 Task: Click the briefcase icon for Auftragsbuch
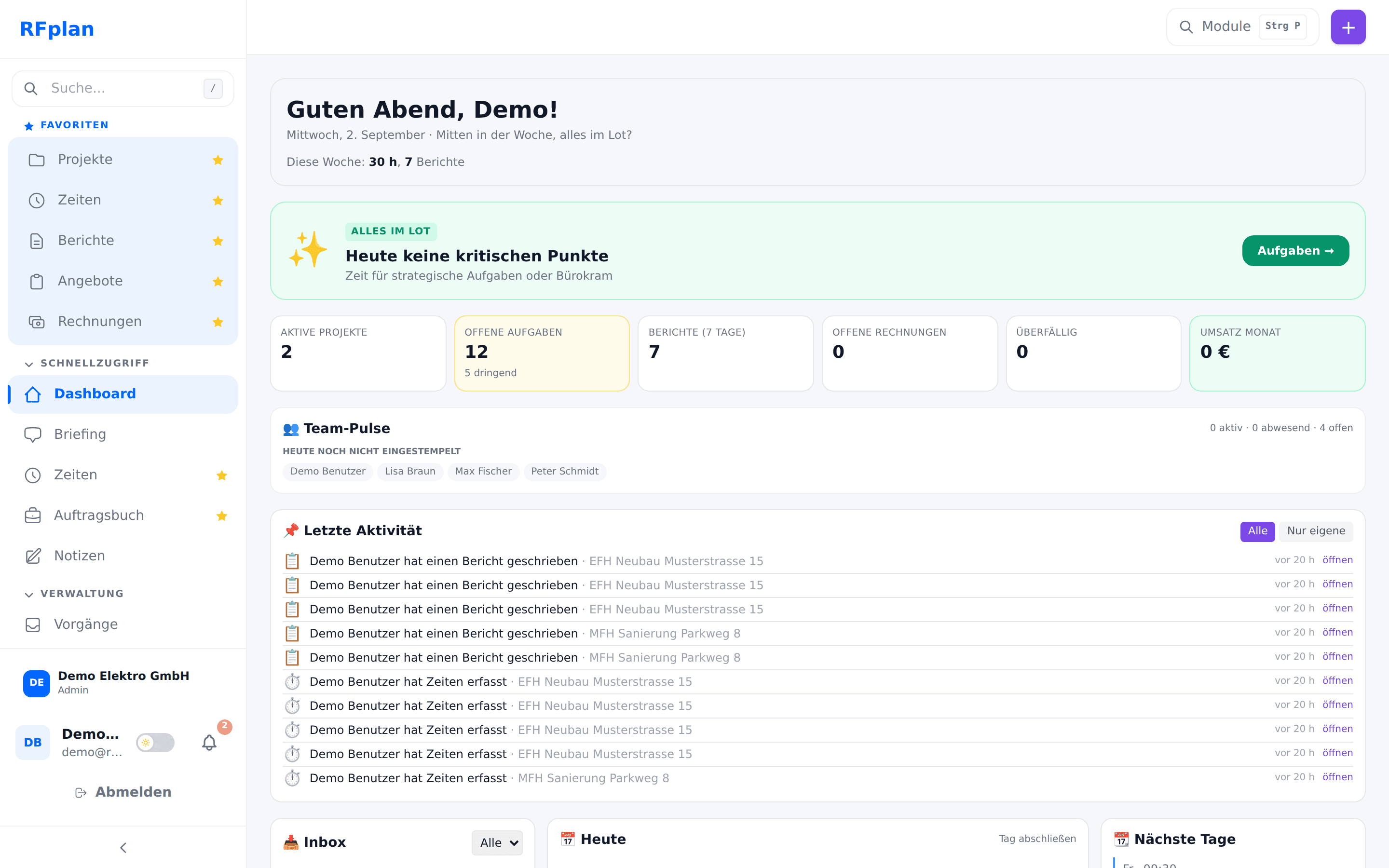tap(33, 515)
